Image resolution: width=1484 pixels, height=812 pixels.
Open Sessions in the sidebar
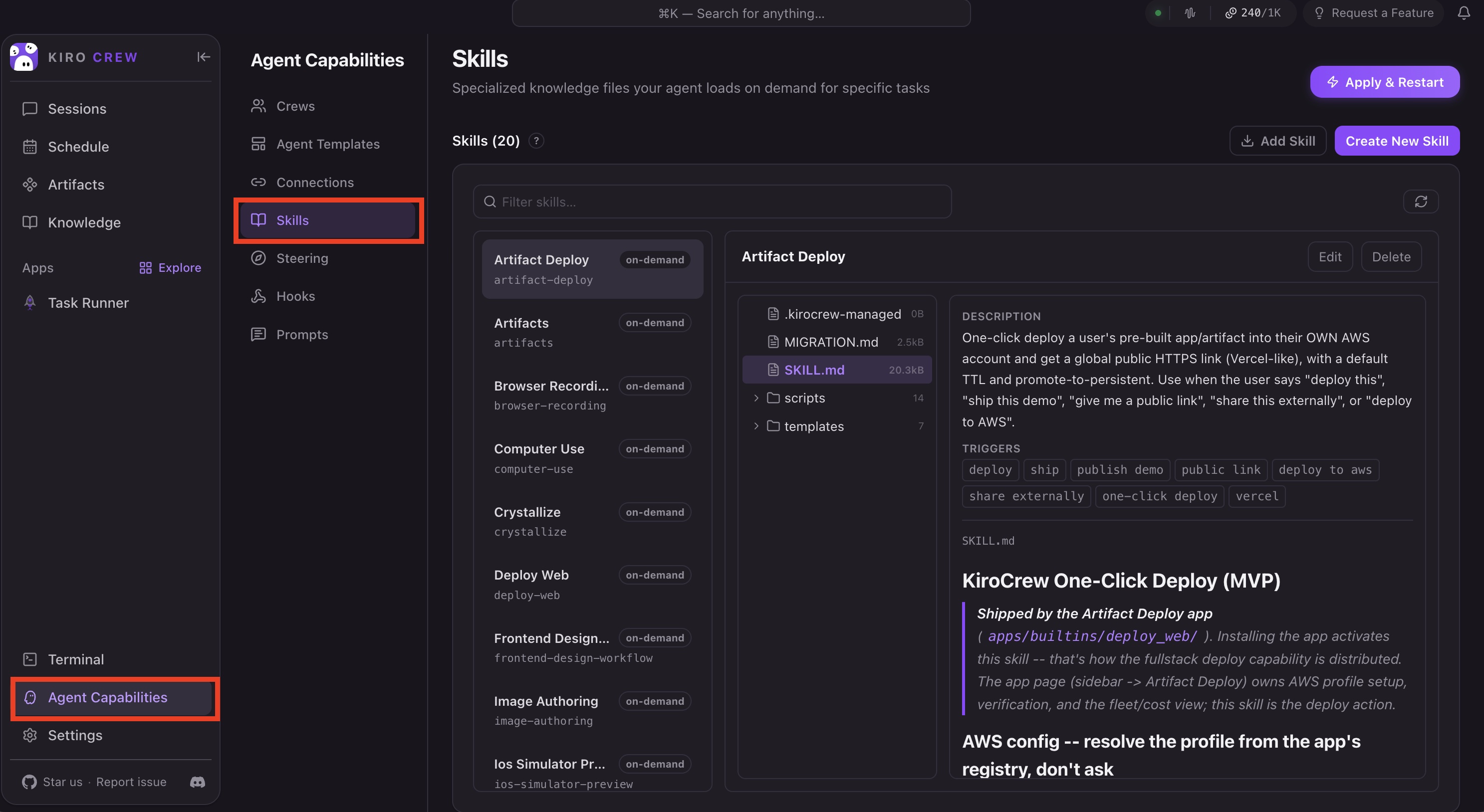(111, 109)
